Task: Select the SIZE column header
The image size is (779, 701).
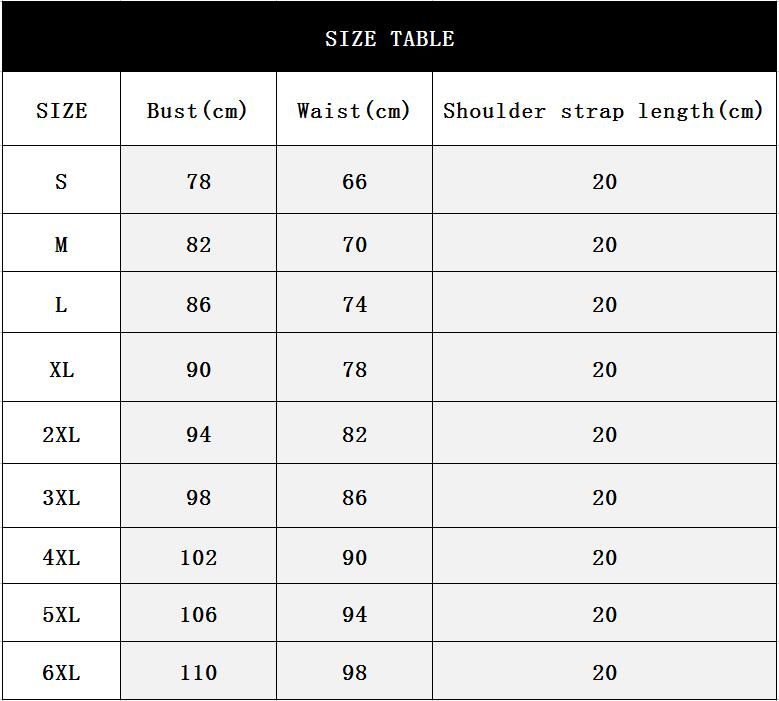Action: click(61, 111)
